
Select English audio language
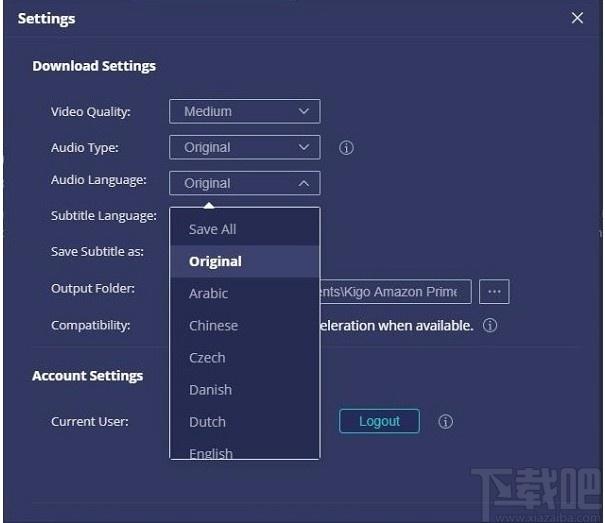(x=245, y=451)
